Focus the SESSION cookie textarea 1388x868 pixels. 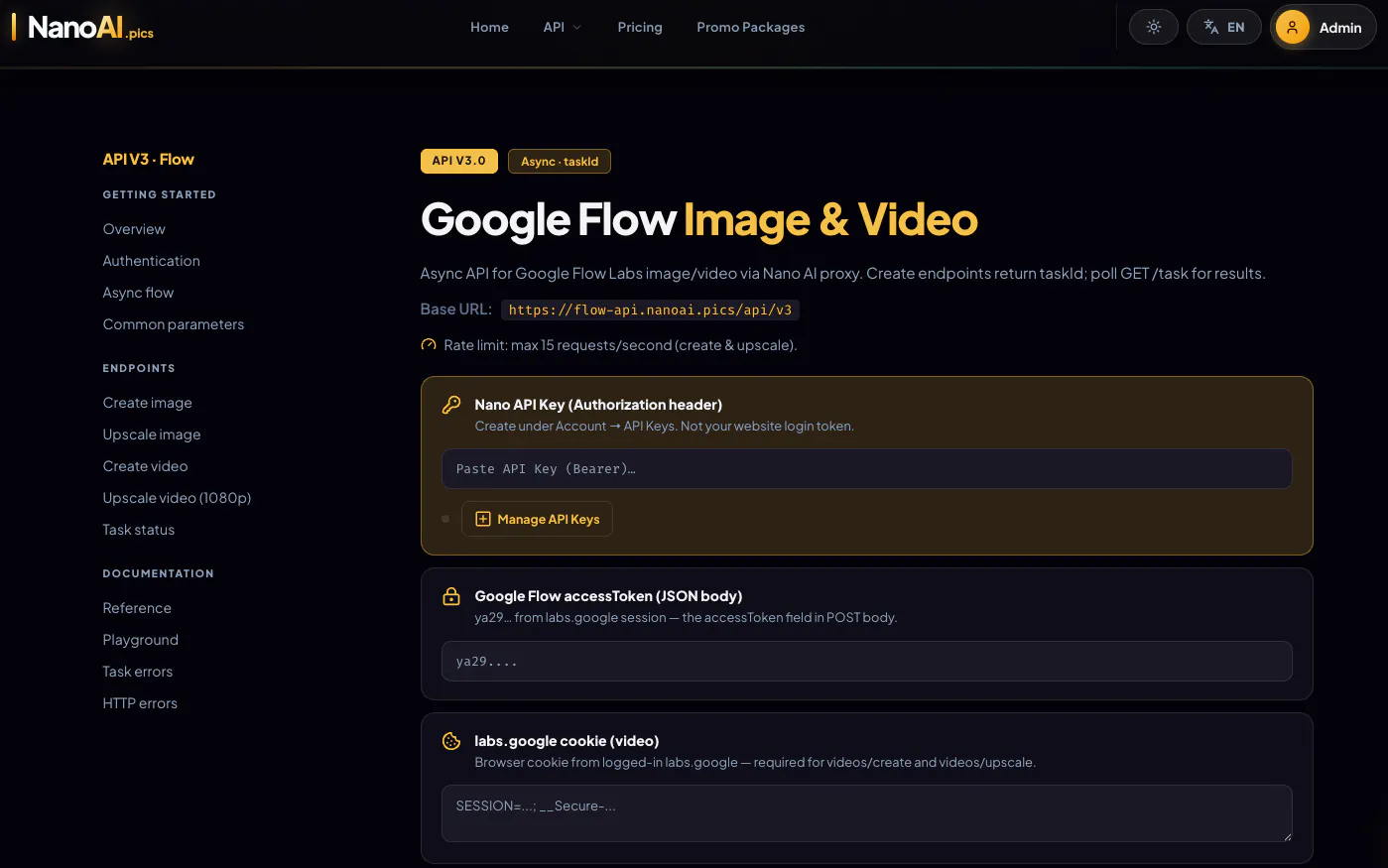tap(866, 813)
